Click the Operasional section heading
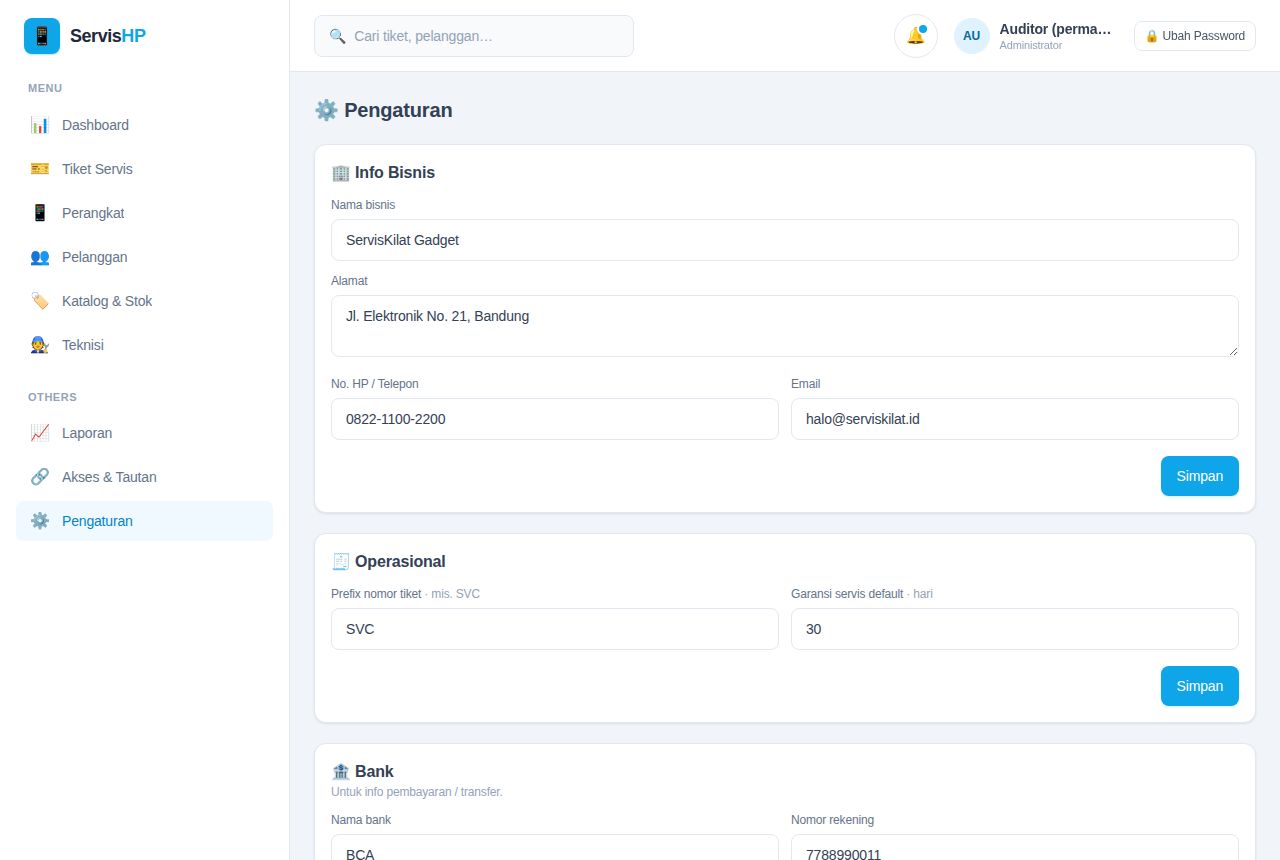Screen dimensions: 1280x860 click(388, 561)
